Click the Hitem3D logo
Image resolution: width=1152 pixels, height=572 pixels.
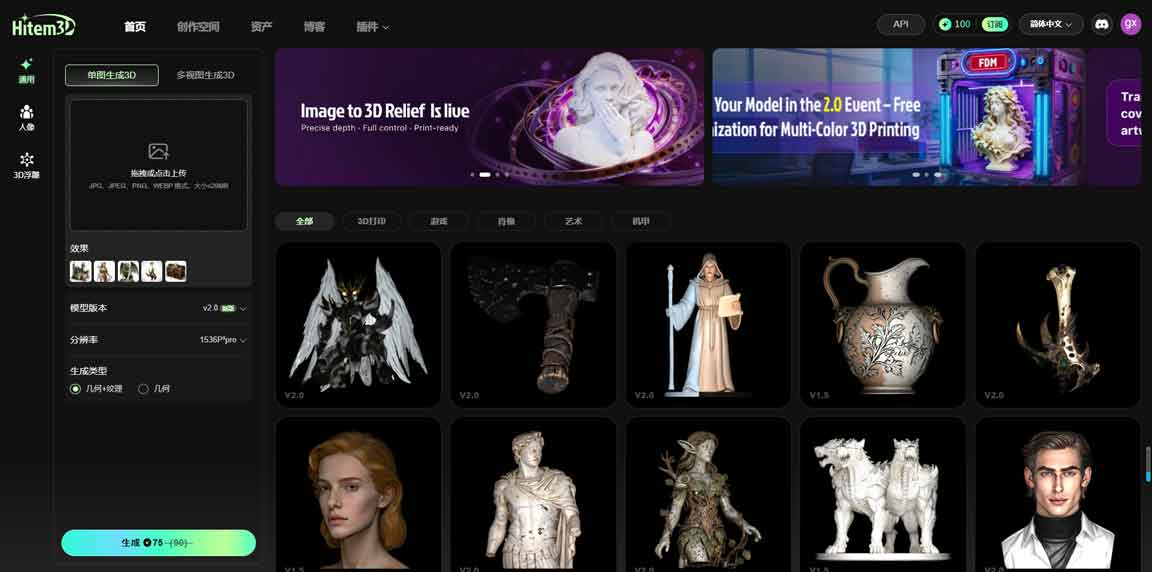(x=43, y=26)
